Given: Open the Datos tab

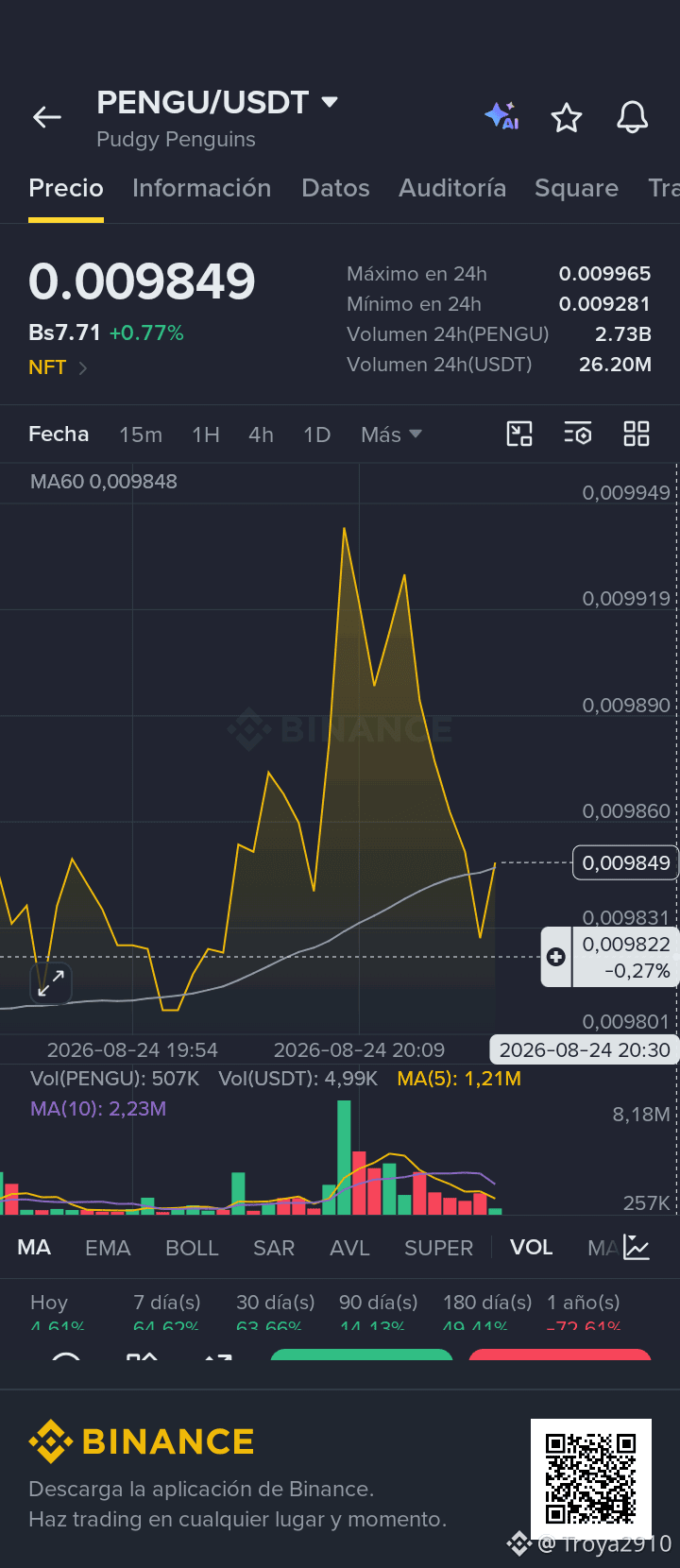Looking at the screenshot, I should tap(335, 188).
